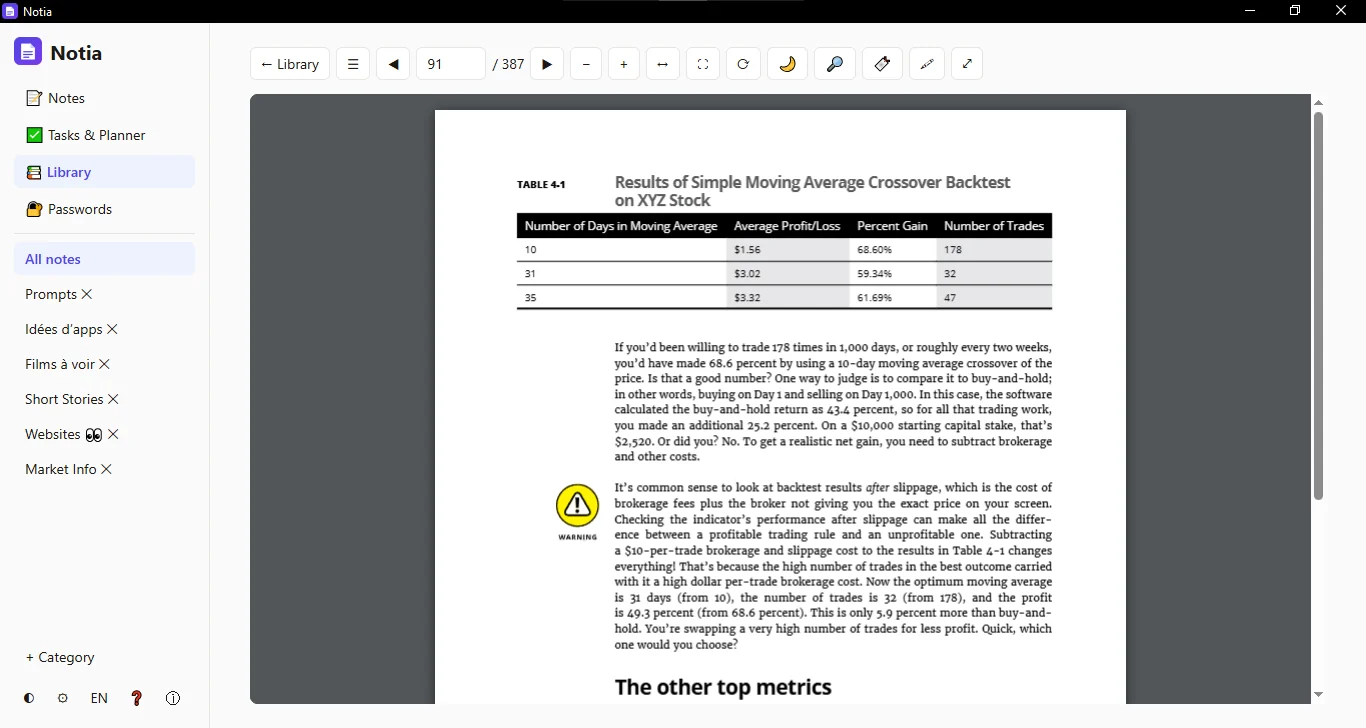This screenshot has height=728, width=1366.
Task: Expand viewer to fullscreen with diagonal arrow
Action: tap(967, 64)
